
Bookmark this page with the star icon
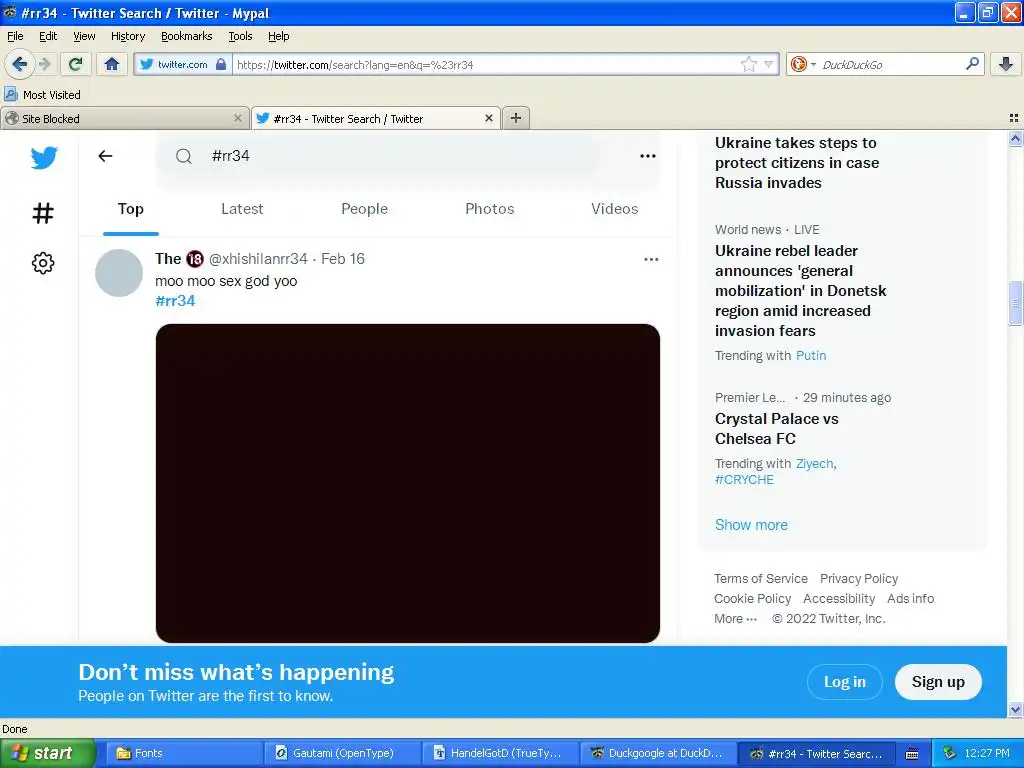748,64
